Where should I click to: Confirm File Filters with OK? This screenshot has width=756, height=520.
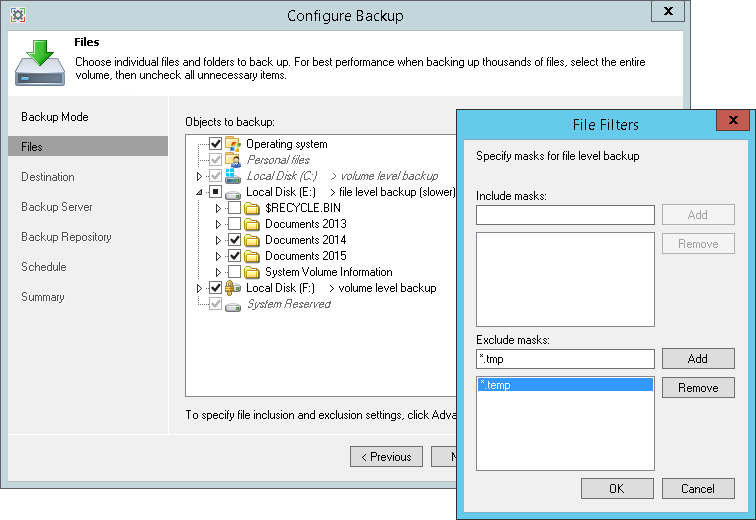pyautogui.click(x=617, y=489)
